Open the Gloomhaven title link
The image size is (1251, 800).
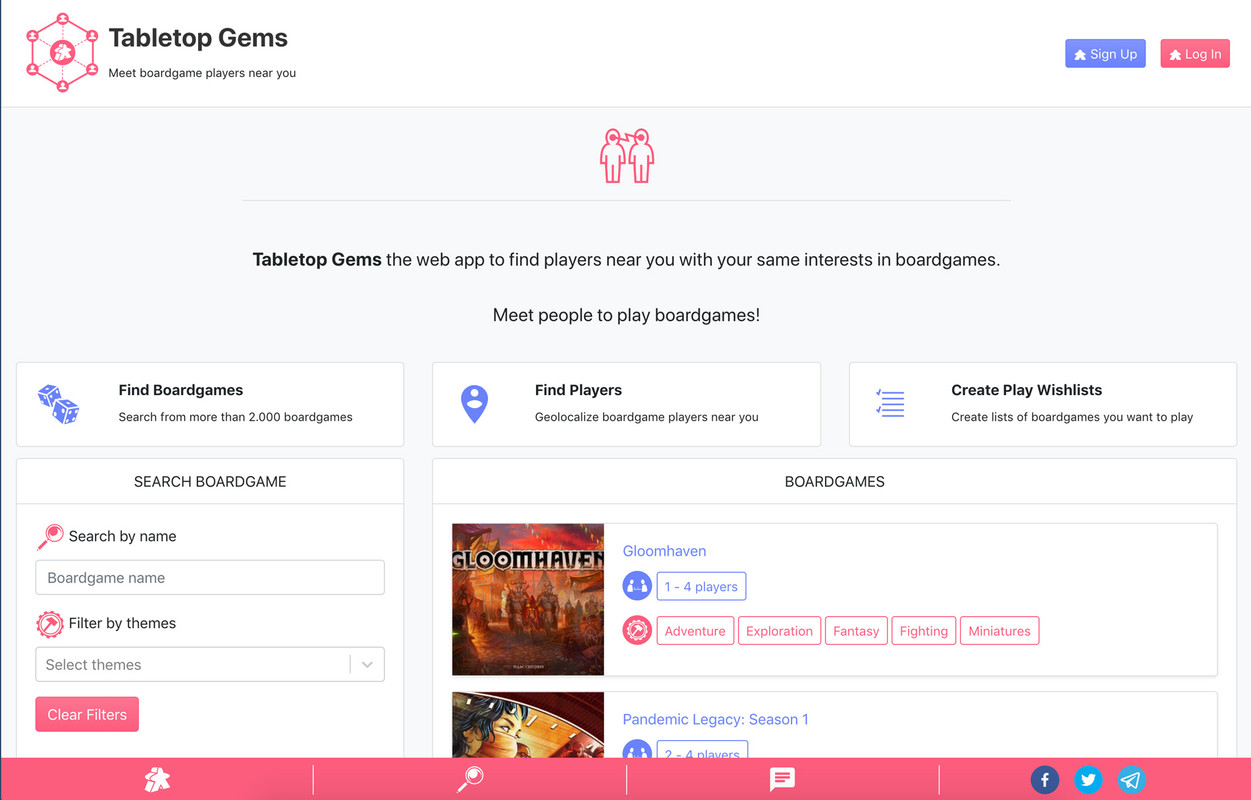[x=664, y=551]
